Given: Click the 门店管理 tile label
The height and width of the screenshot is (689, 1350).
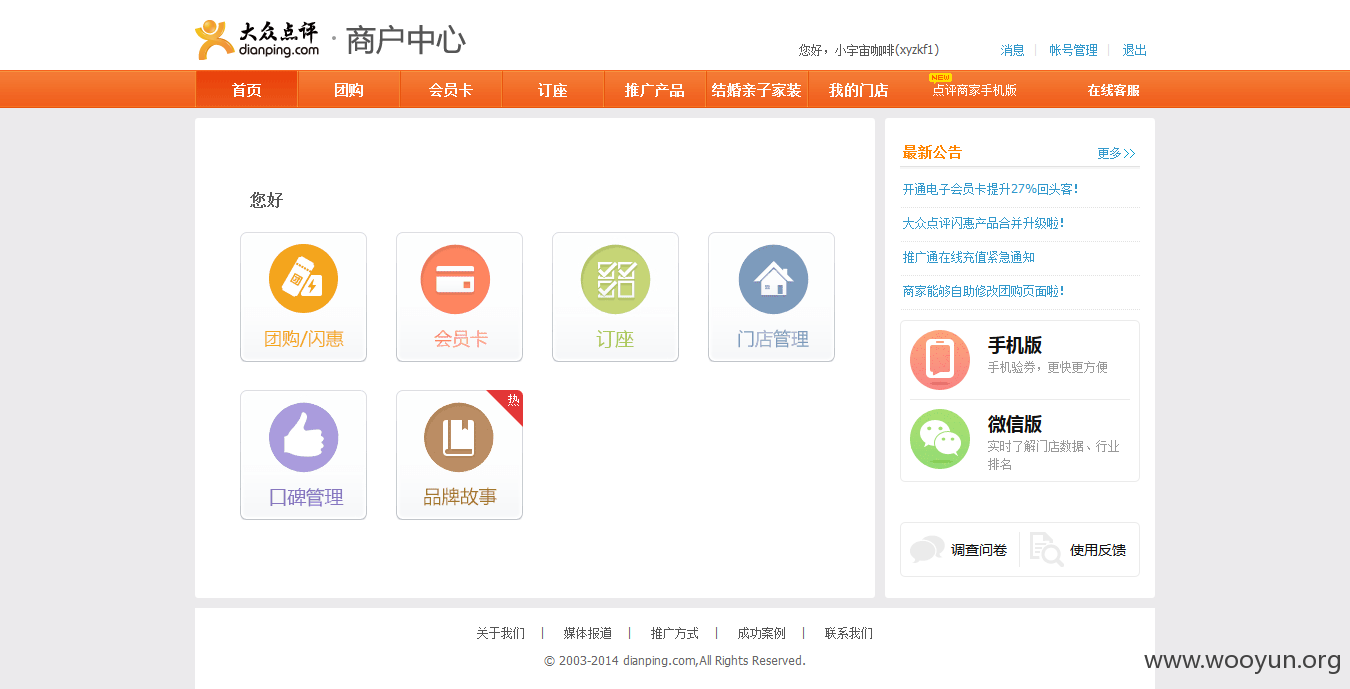Looking at the screenshot, I should point(773,339).
